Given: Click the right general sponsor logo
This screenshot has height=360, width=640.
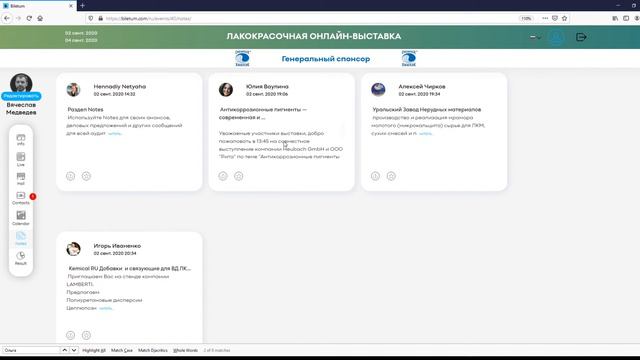Looking at the screenshot, I should [409, 58].
